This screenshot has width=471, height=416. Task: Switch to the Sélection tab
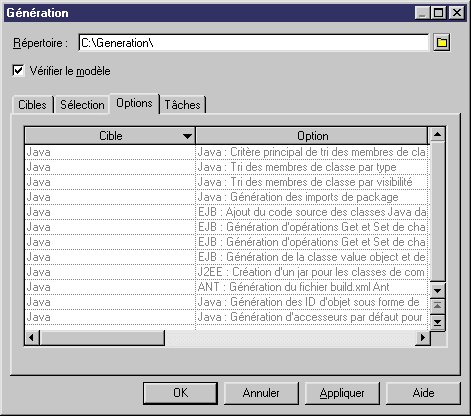(82, 105)
